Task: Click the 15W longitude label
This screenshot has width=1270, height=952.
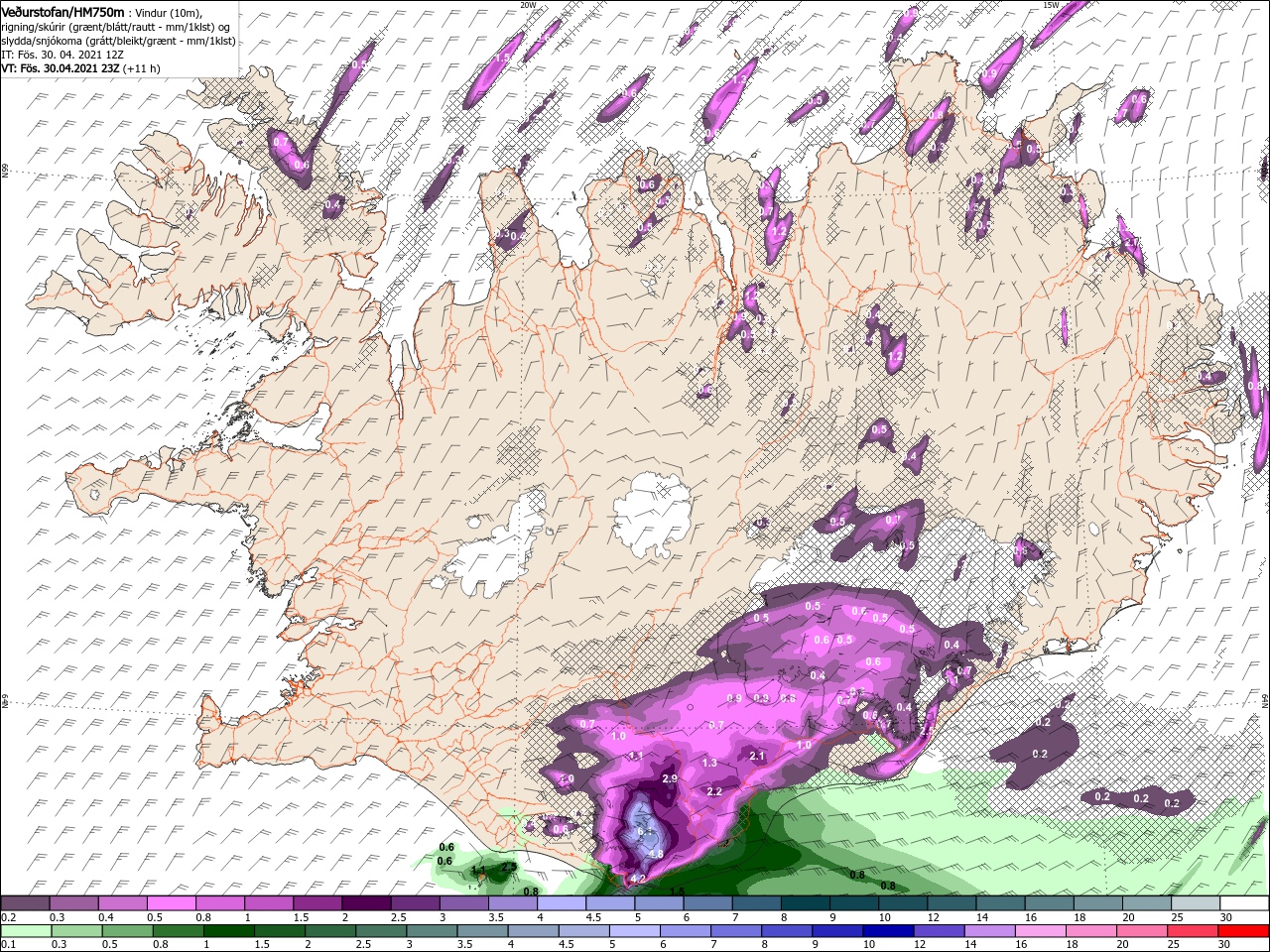Action: (1051, 5)
